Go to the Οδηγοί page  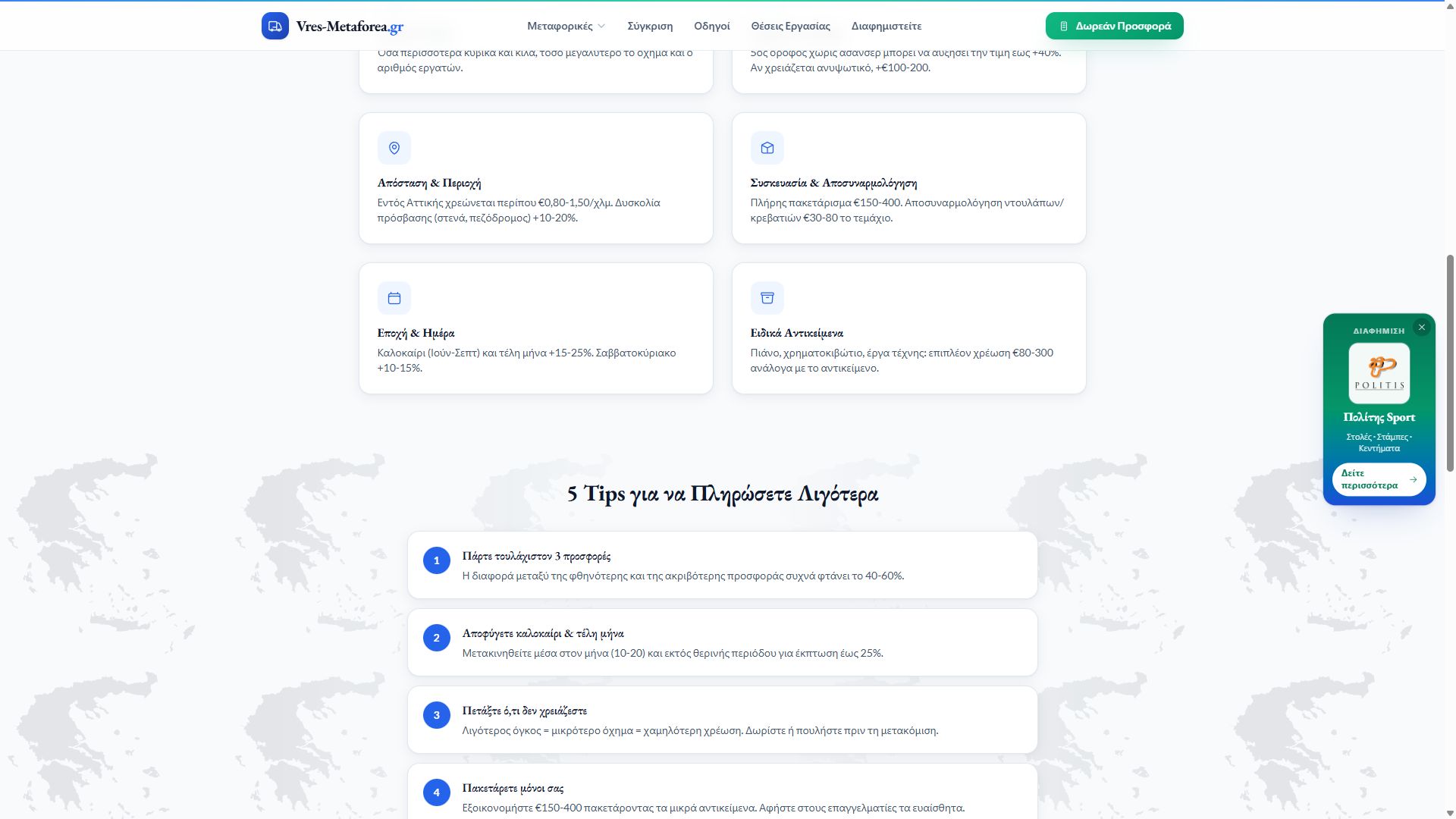point(711,26)
